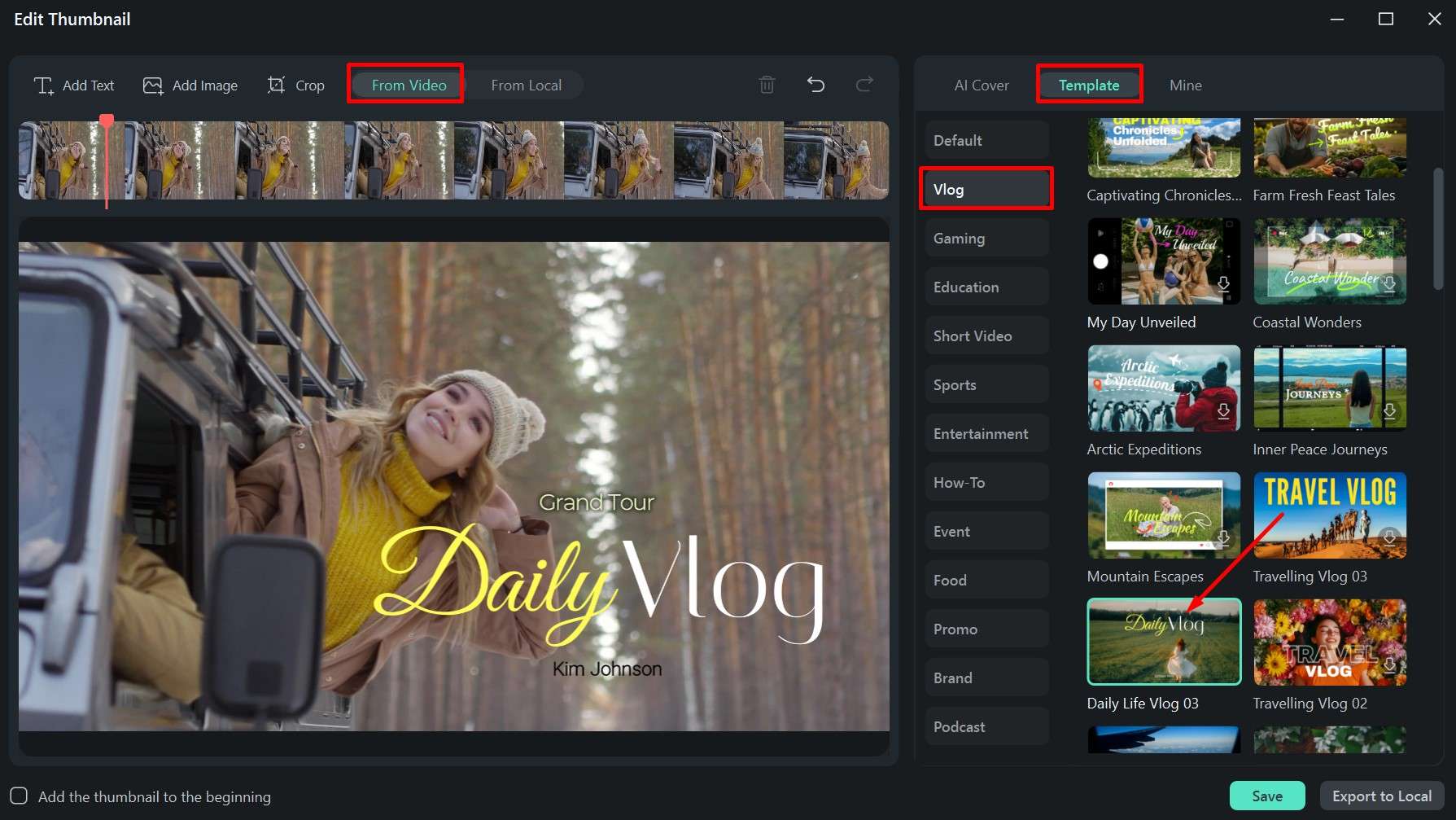This screenshot has width=1456, height=820.
Task: Open the AI Cover tab
Action: [x=981, y=85]
